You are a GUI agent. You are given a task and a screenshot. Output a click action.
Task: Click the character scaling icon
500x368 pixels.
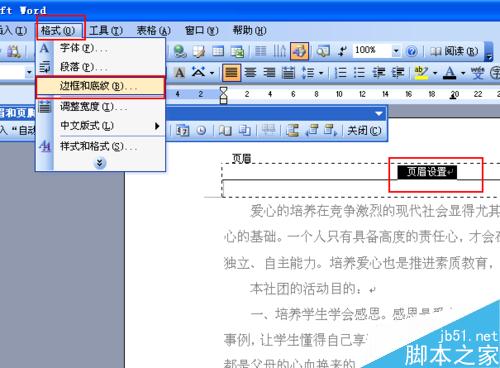pyautogui.click(x=199, y=72)
